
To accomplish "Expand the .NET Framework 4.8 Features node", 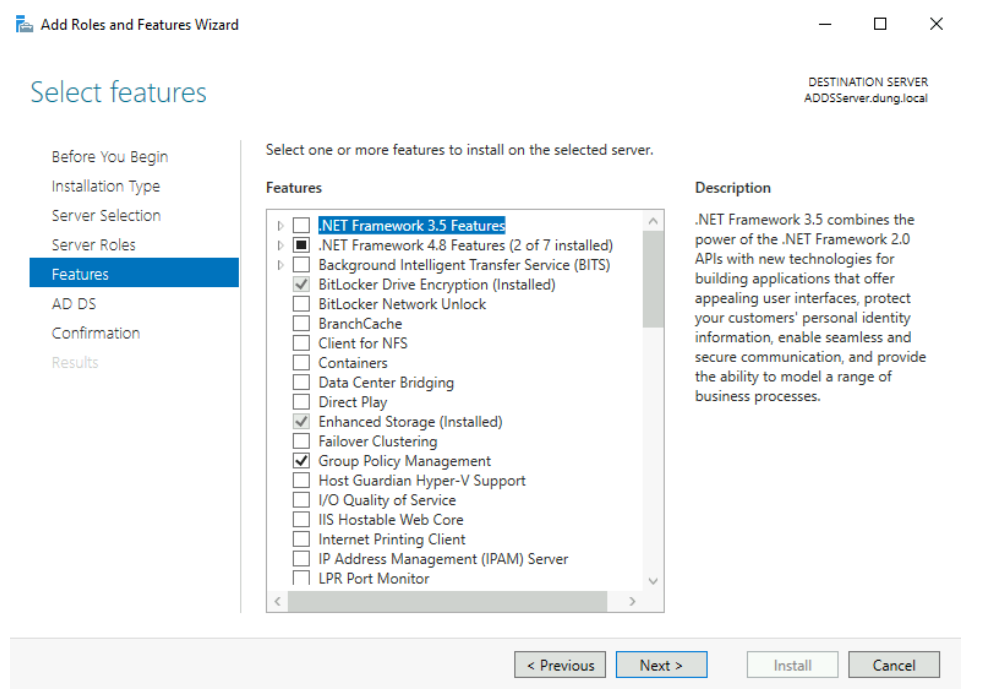I will pyautogui.click(x=280, y=245).
